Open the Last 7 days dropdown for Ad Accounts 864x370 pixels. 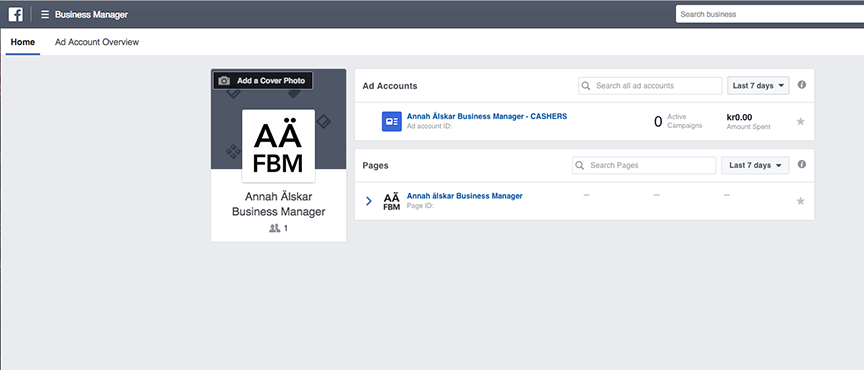click(758, 86)
